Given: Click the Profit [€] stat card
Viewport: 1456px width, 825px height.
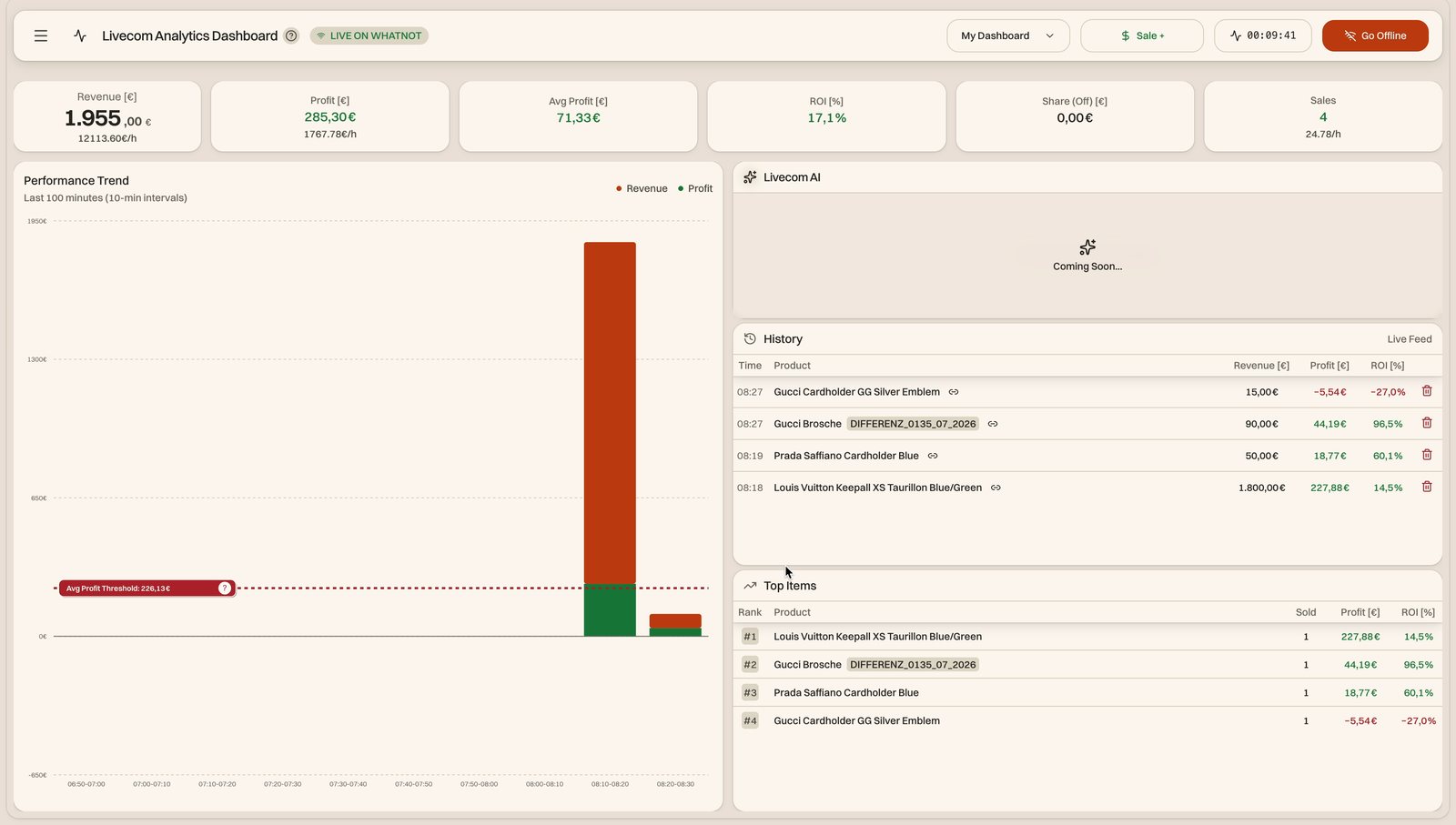Looking at the screenshot, I should tap(330, 116).
